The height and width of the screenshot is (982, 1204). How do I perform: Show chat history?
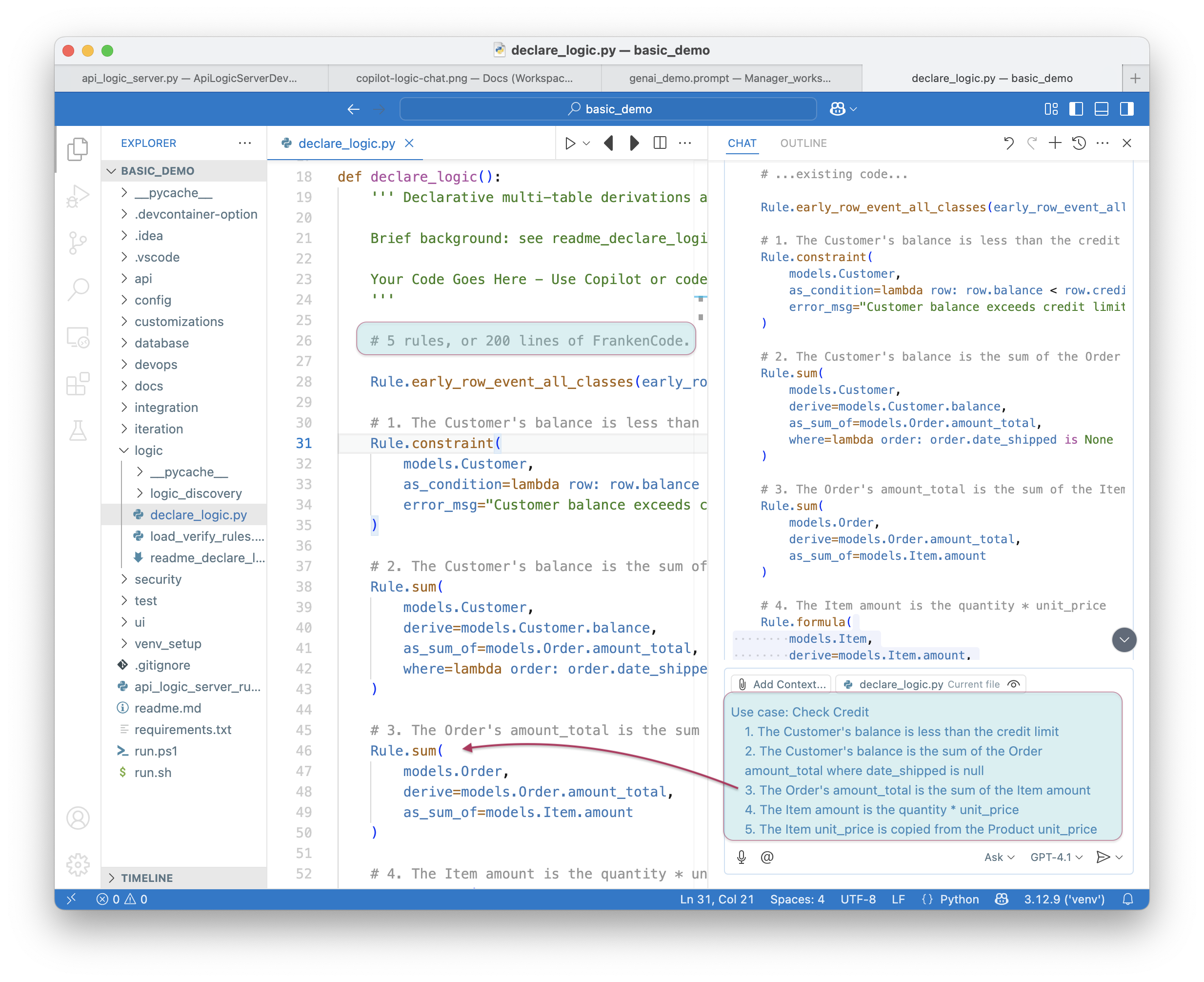coord(1079,143)
